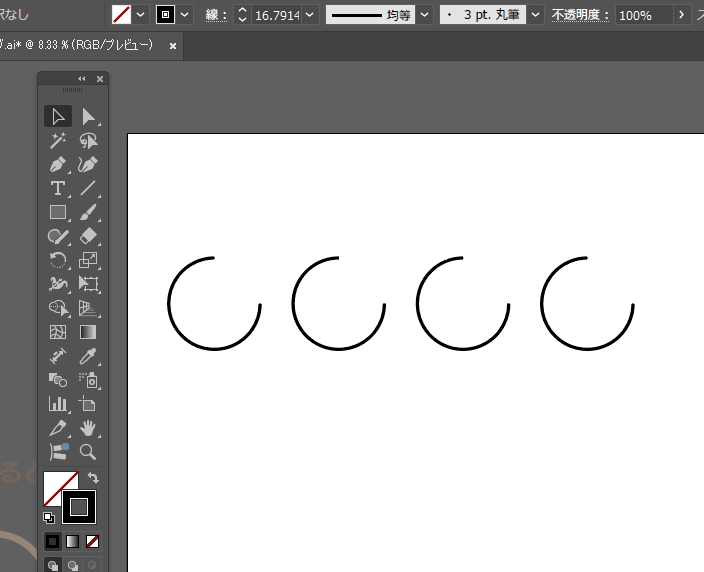Click fill color box in control bar

click(121, 15)
